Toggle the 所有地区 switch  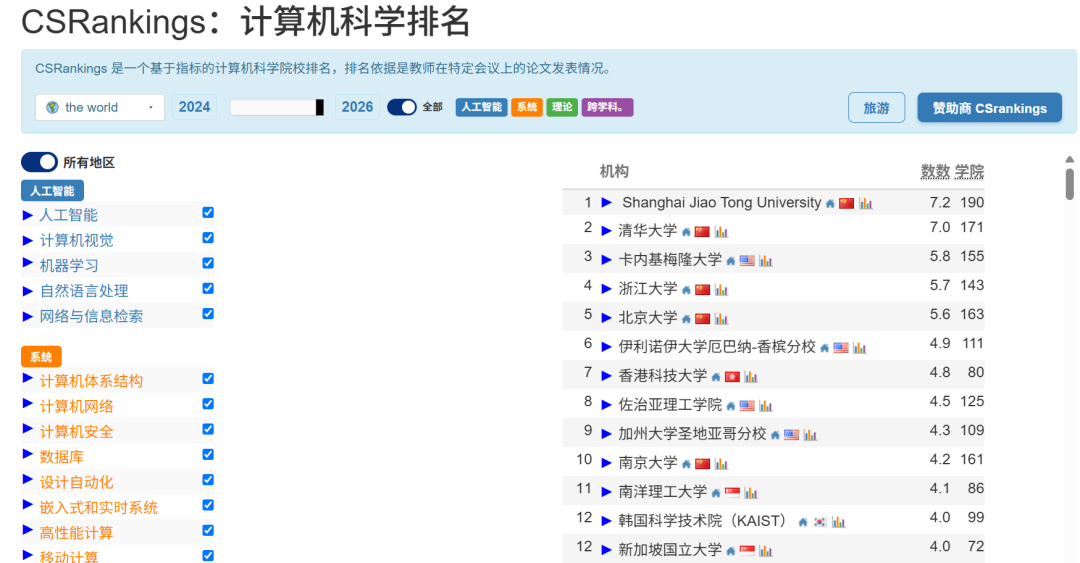(39, 162)
